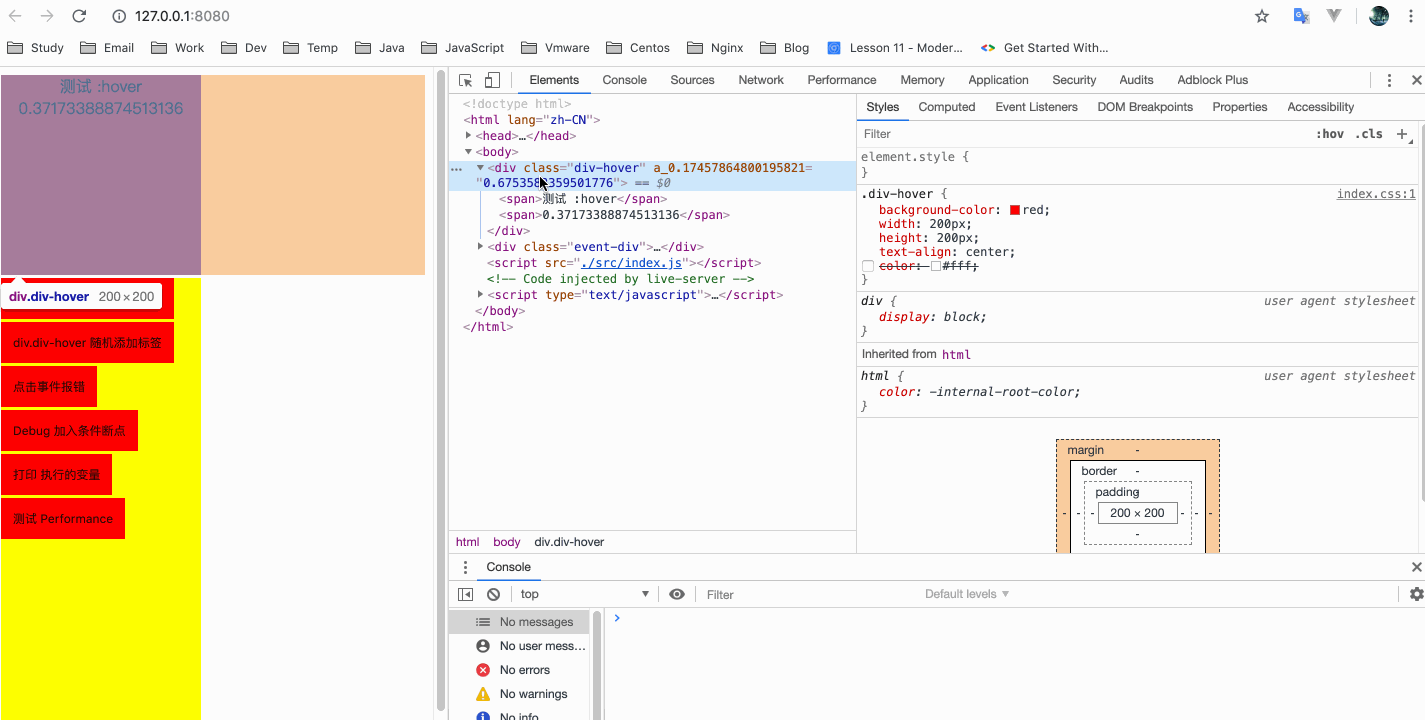
Task: Expand the event-div element node
Action: point(480,247)
